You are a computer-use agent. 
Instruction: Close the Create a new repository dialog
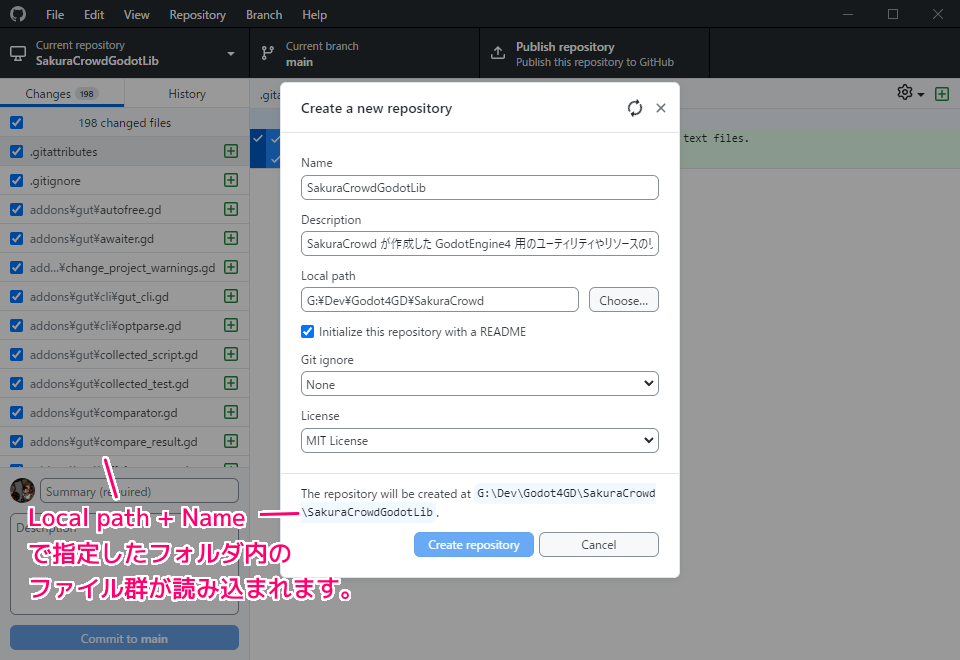pos(661,108)
